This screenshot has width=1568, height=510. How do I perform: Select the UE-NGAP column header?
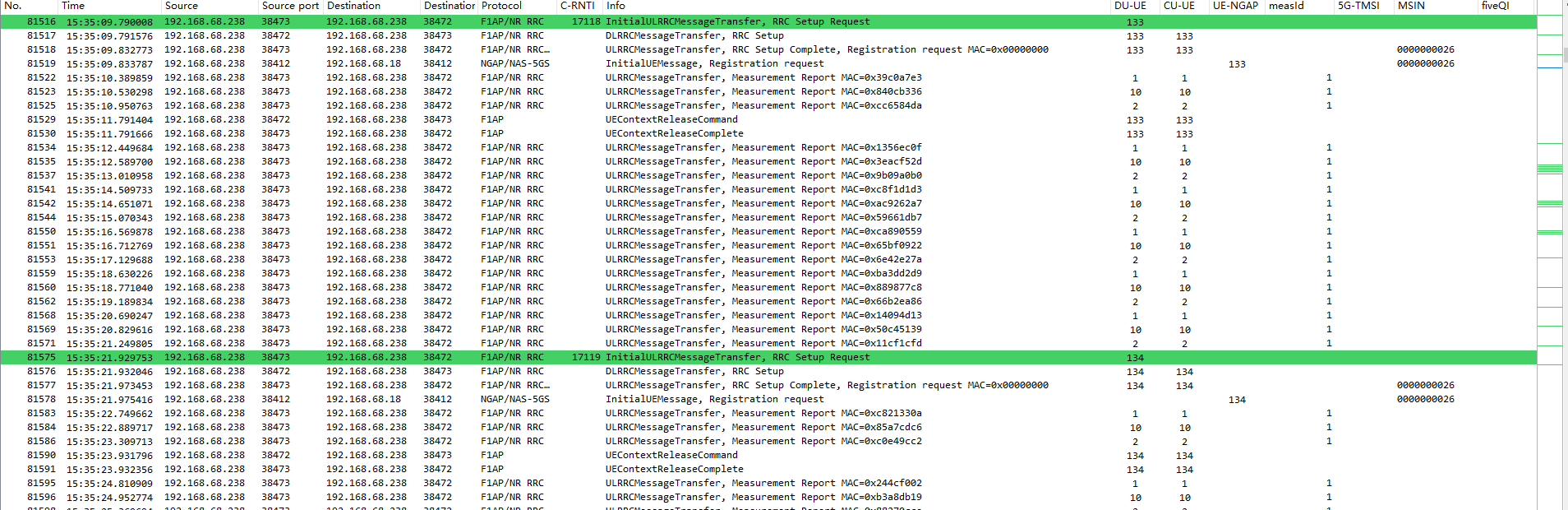tap(1235, 6)
